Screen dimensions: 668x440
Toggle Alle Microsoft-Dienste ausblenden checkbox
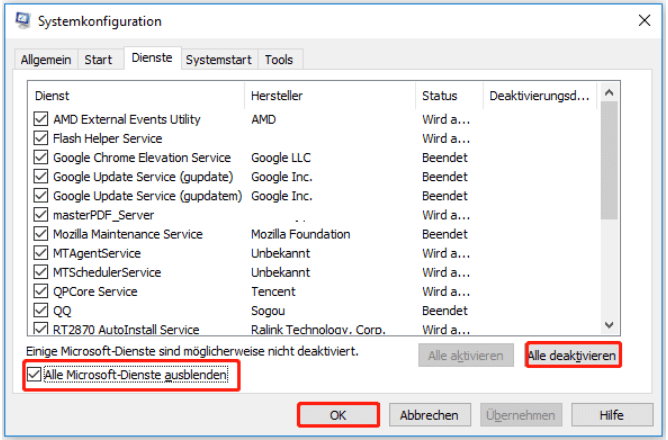36,376
